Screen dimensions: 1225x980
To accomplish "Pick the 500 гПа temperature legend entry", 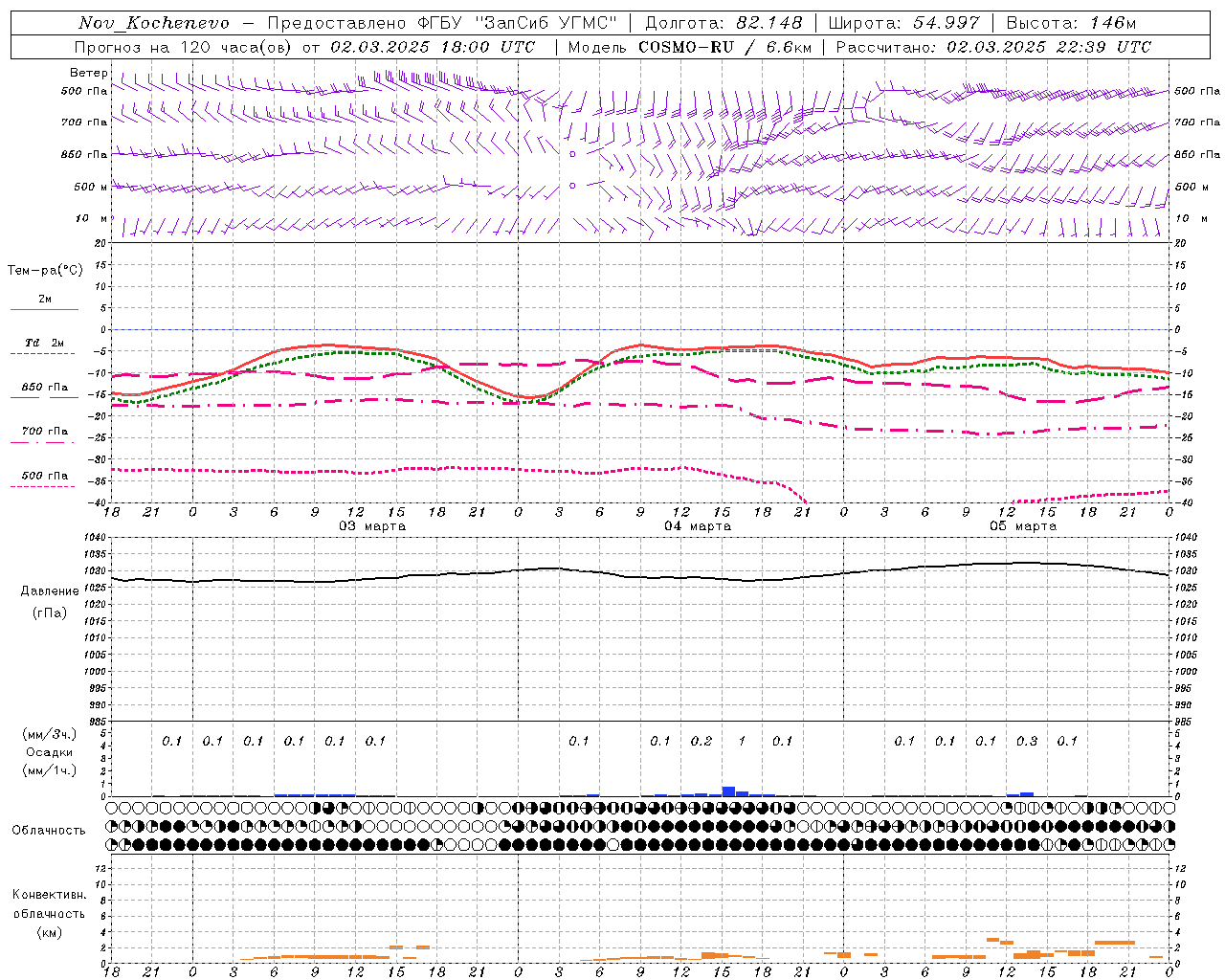I will (x=45, y=476).
